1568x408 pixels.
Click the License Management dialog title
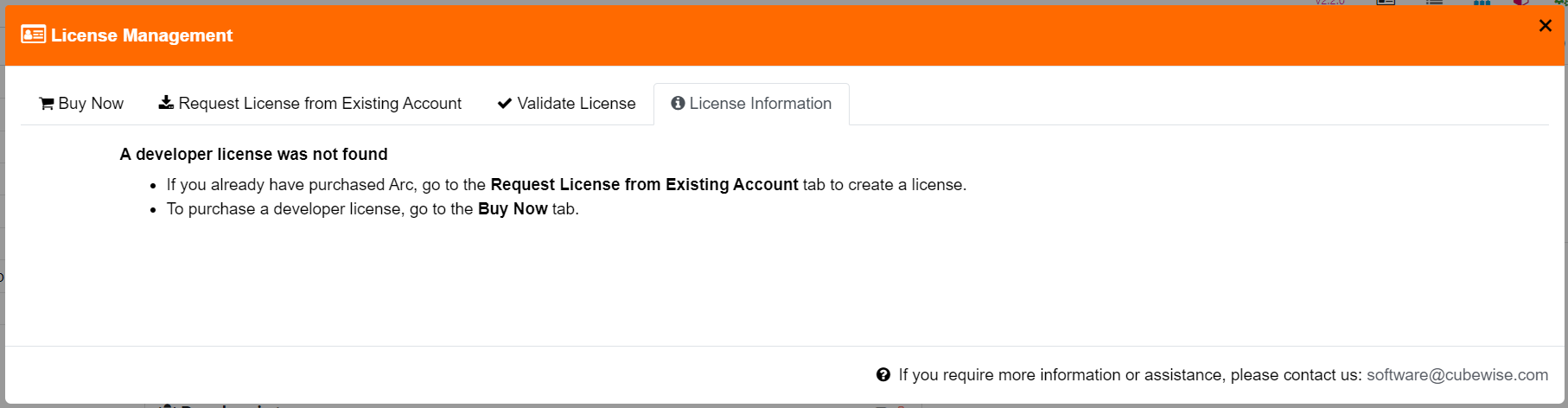(x=142, y=35)
